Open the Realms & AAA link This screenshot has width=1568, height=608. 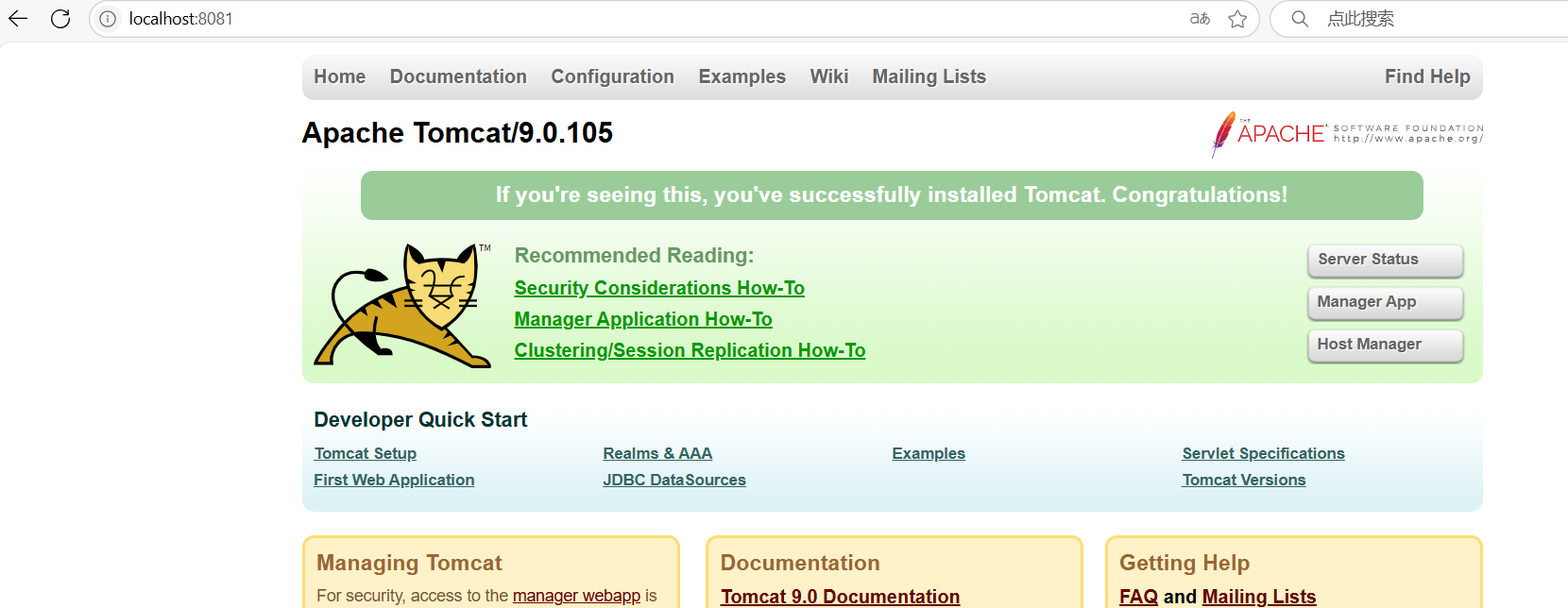click(657, 453)
